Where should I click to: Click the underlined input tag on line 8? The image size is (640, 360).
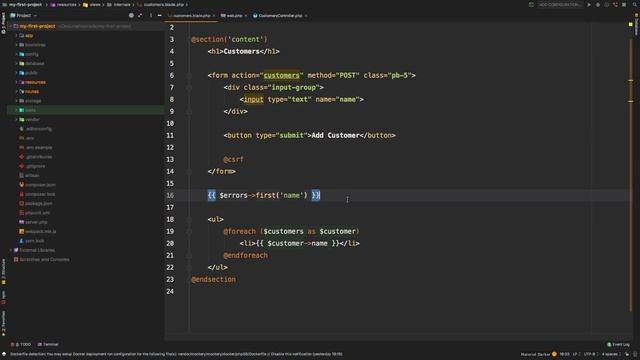[x=253, y=100]
